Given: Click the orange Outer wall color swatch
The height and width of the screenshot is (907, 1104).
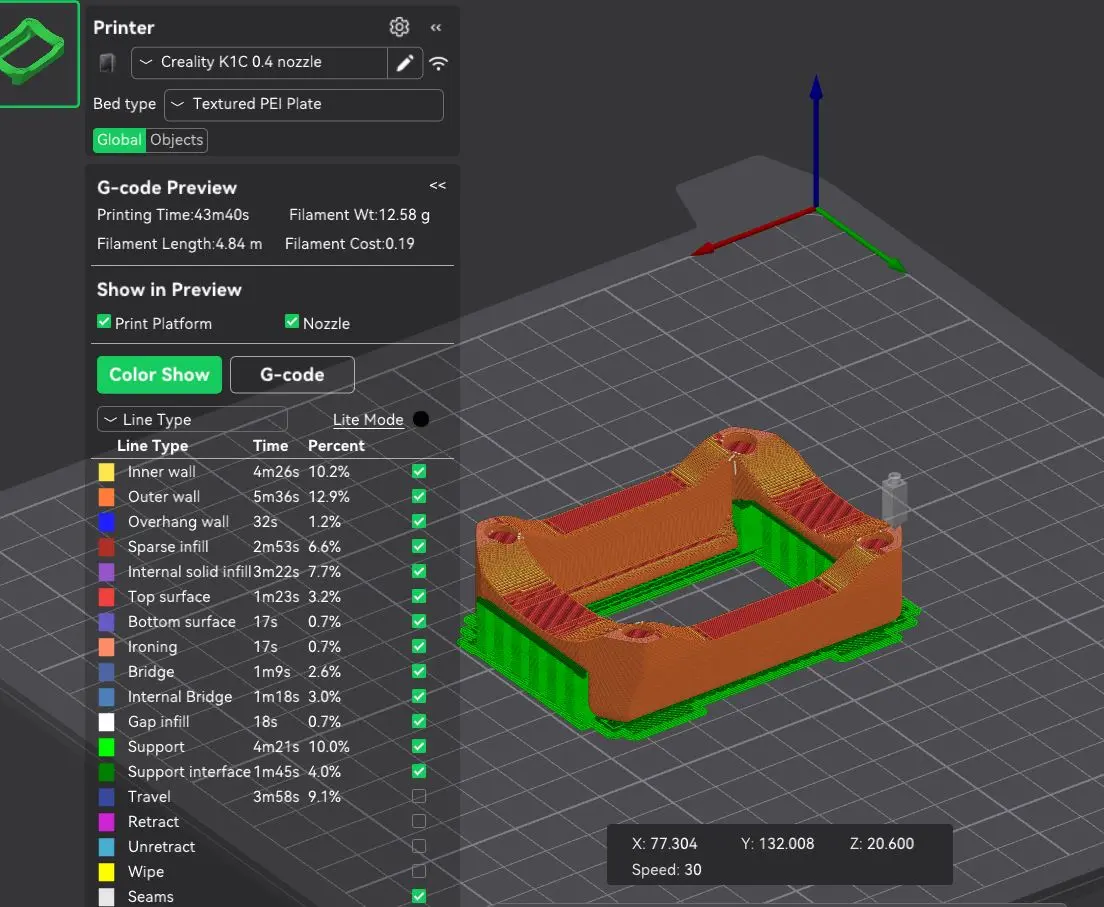Looking at the screenshot, I should click(106, 496).
